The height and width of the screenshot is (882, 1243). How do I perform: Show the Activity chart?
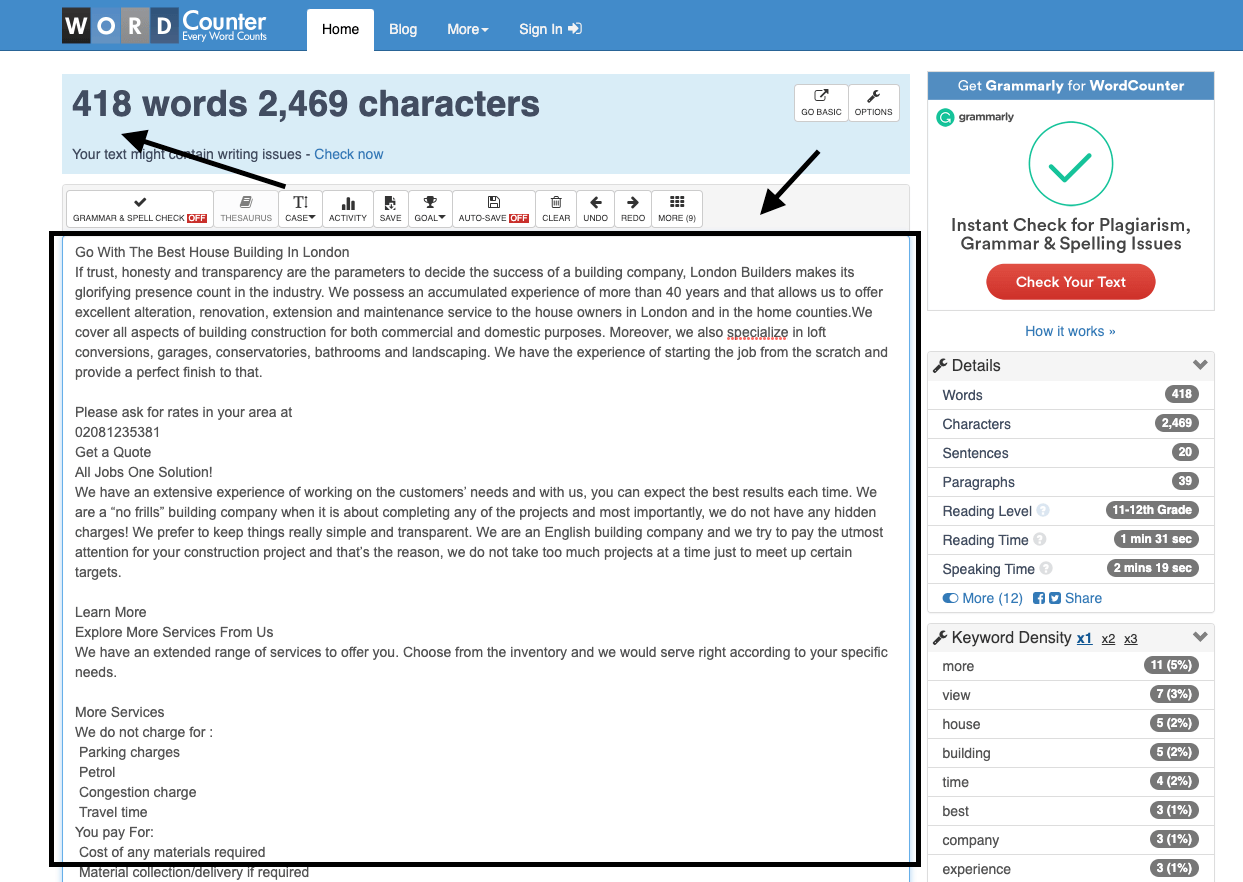coord(348,209)
